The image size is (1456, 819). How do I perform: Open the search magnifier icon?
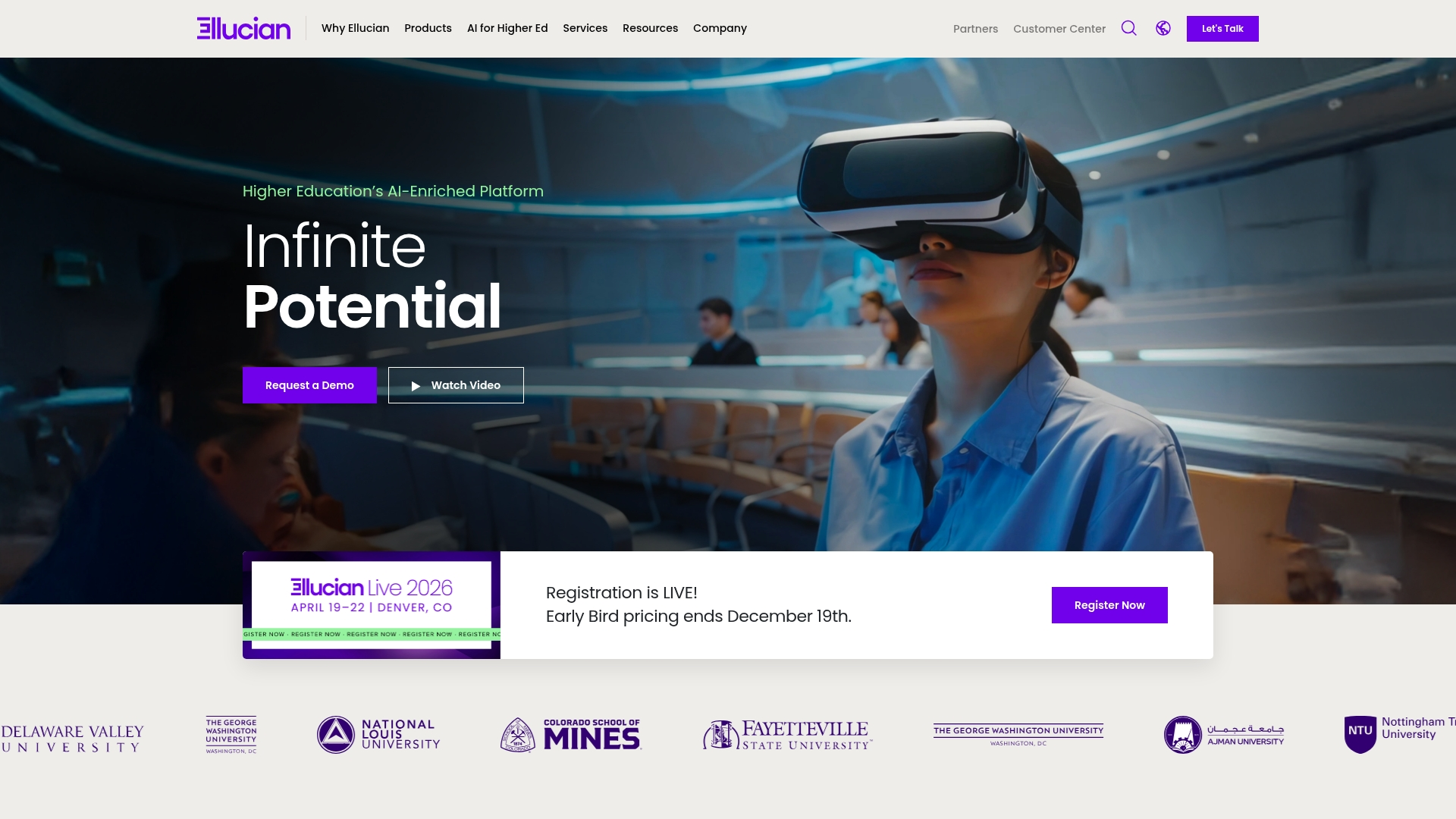click(x=1128, y=28)
